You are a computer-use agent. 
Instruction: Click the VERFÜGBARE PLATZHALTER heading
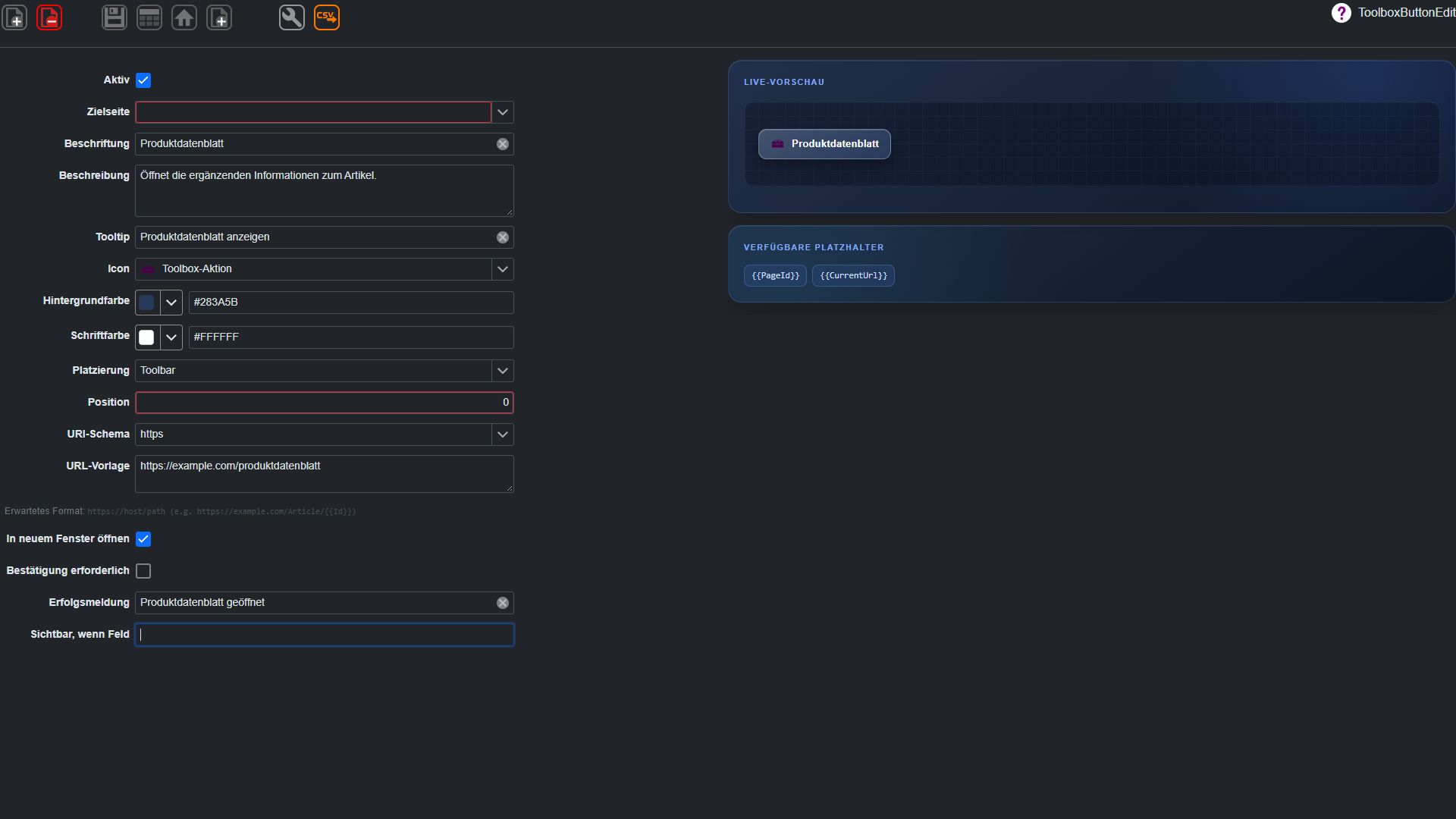(x=814, y=247)
